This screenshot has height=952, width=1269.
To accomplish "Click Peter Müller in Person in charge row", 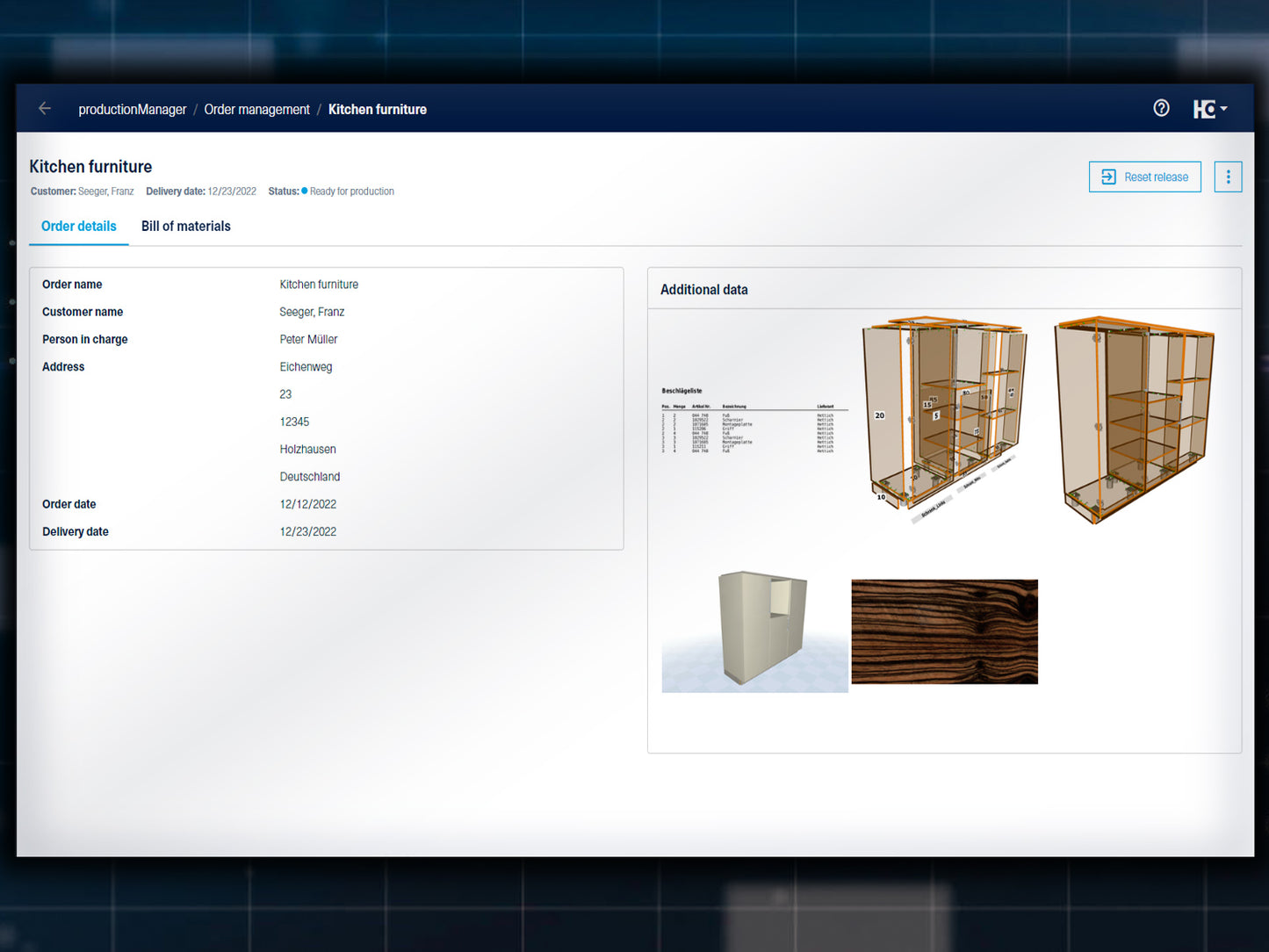I will (308, 340).
